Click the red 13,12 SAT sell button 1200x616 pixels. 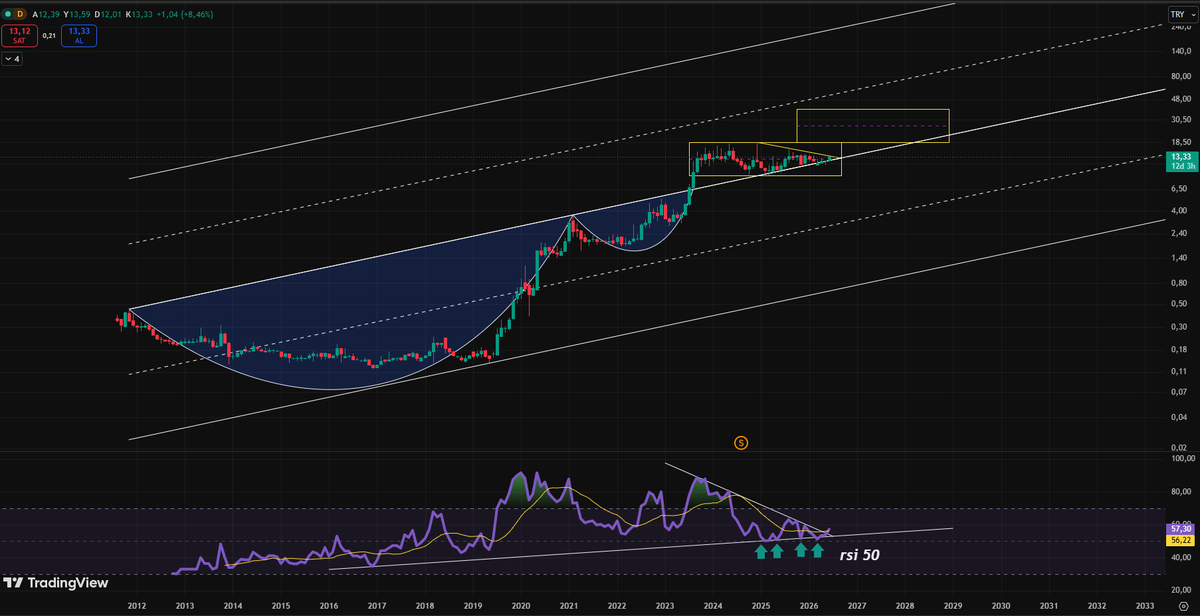tap(18, 36)
